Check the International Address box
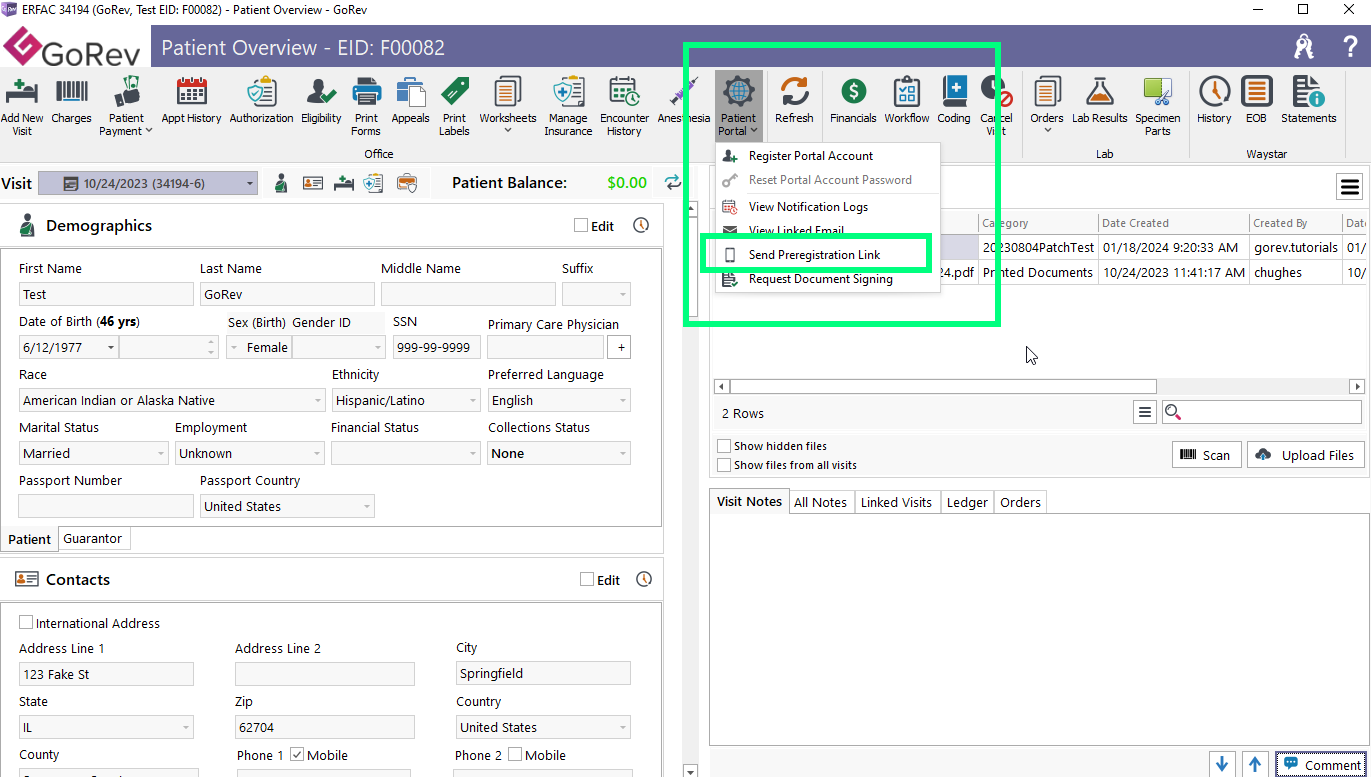Viewport: 1371px width, 777px height. [26, 623]
